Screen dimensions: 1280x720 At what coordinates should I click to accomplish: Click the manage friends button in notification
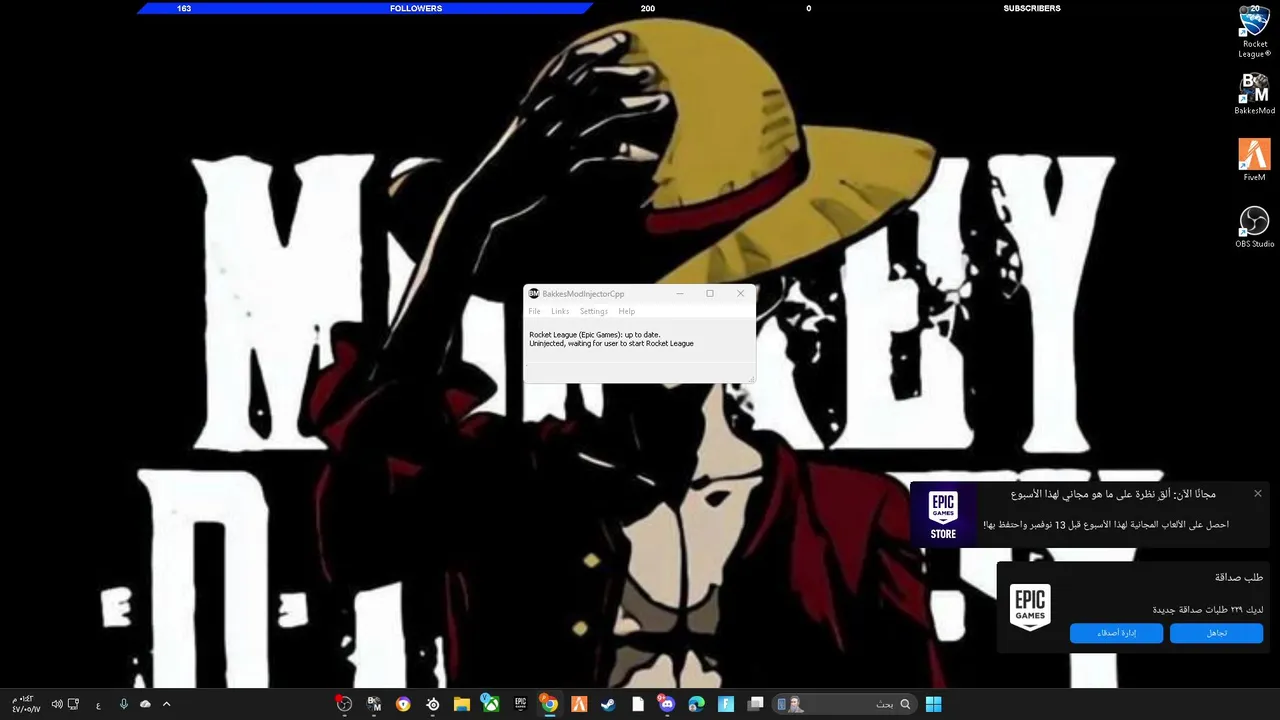pos(1116,633)
